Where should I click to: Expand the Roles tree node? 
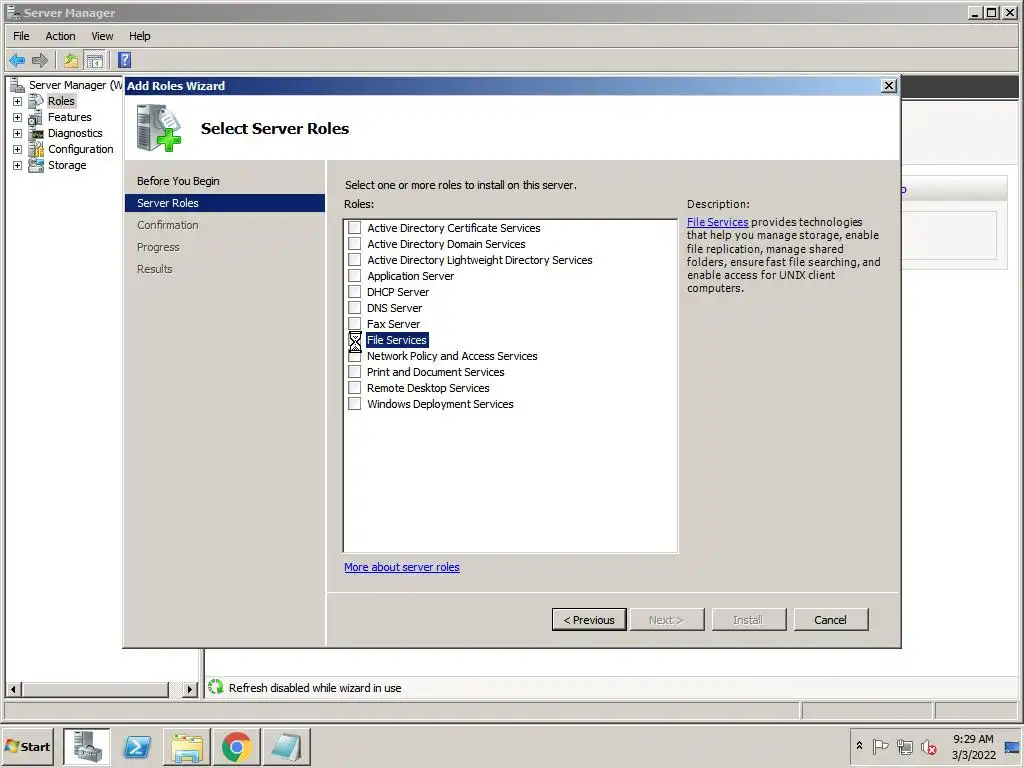[18, 101]
